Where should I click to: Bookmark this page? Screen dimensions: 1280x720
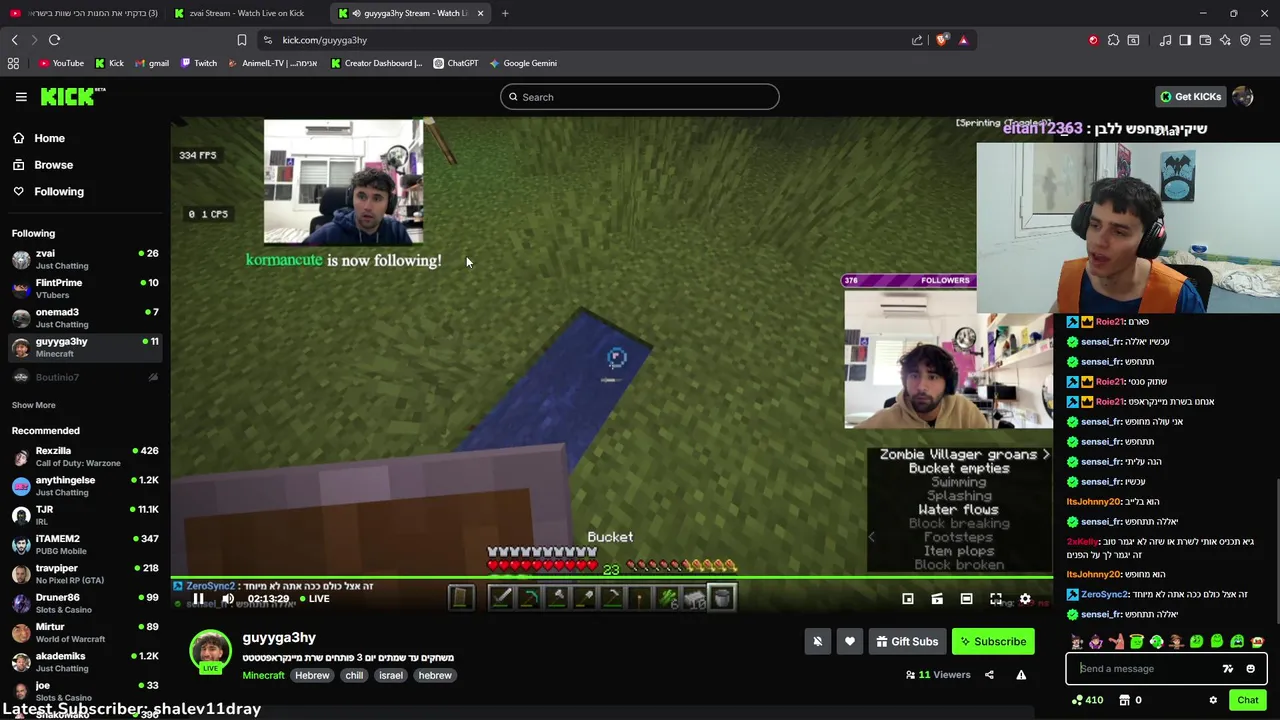tap(241, 40)
